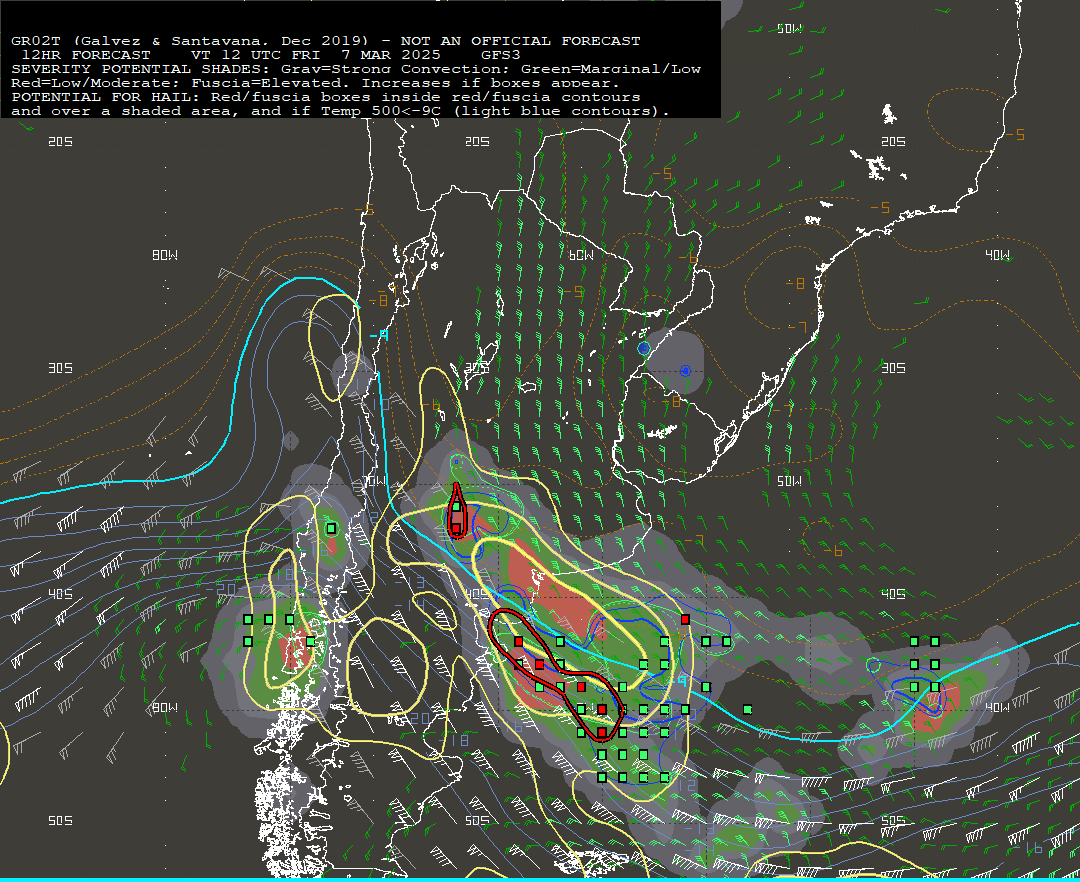Click the "POTENTIAL FOR HAIL:" legend heading

tap(106, 97)
